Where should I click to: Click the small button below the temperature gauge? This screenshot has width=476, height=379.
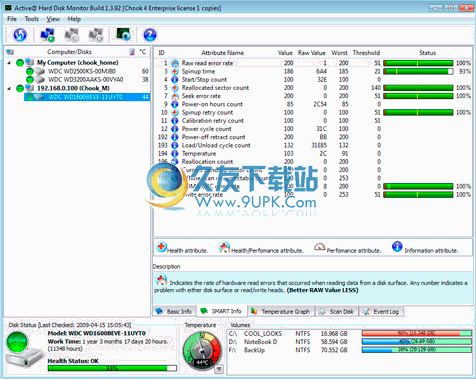(x=219, y=369)
